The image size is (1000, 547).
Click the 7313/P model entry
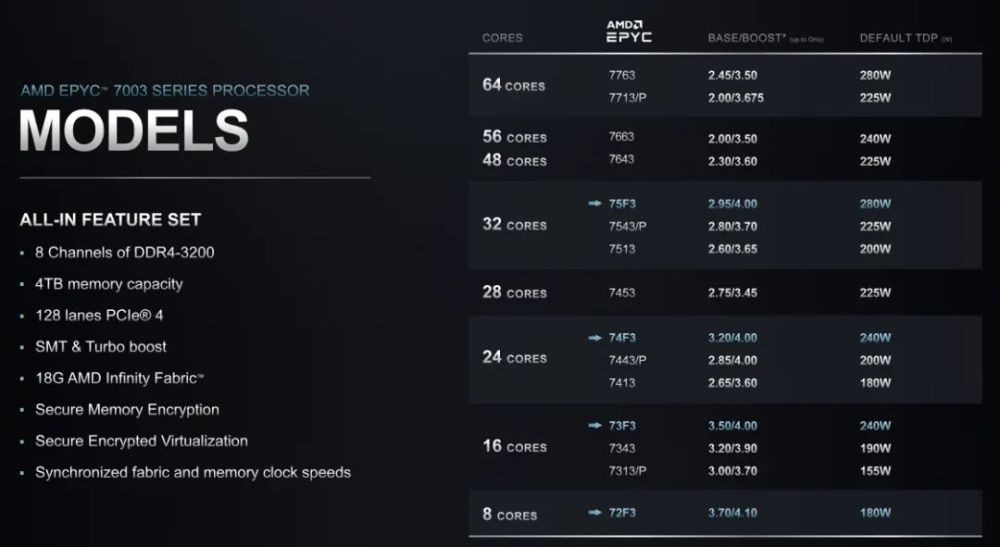[x=628, y=471]
